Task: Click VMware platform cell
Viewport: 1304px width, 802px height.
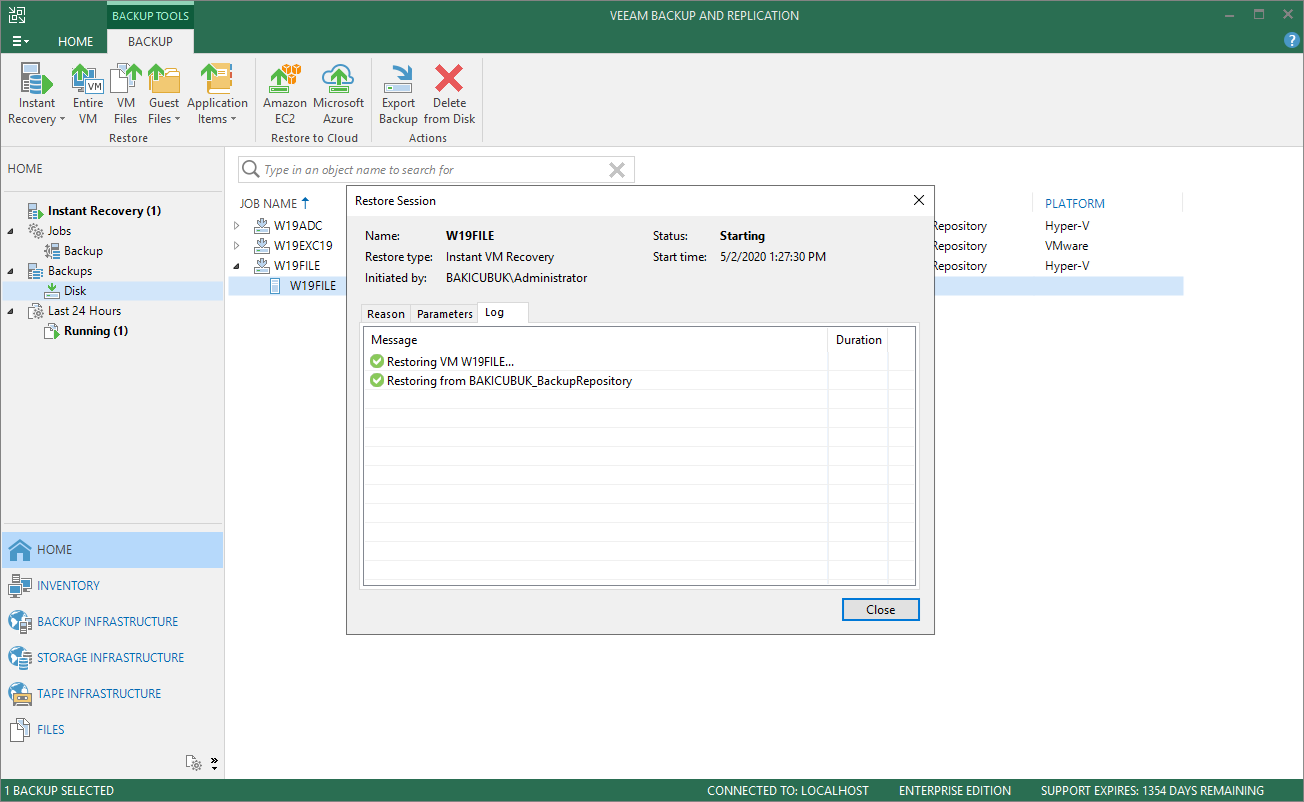Action: (x=1067, y=246)
